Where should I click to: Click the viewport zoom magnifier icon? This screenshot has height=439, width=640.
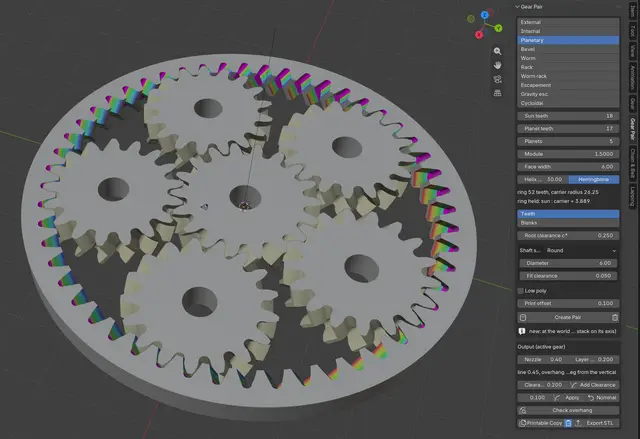(x=497, y=51)
